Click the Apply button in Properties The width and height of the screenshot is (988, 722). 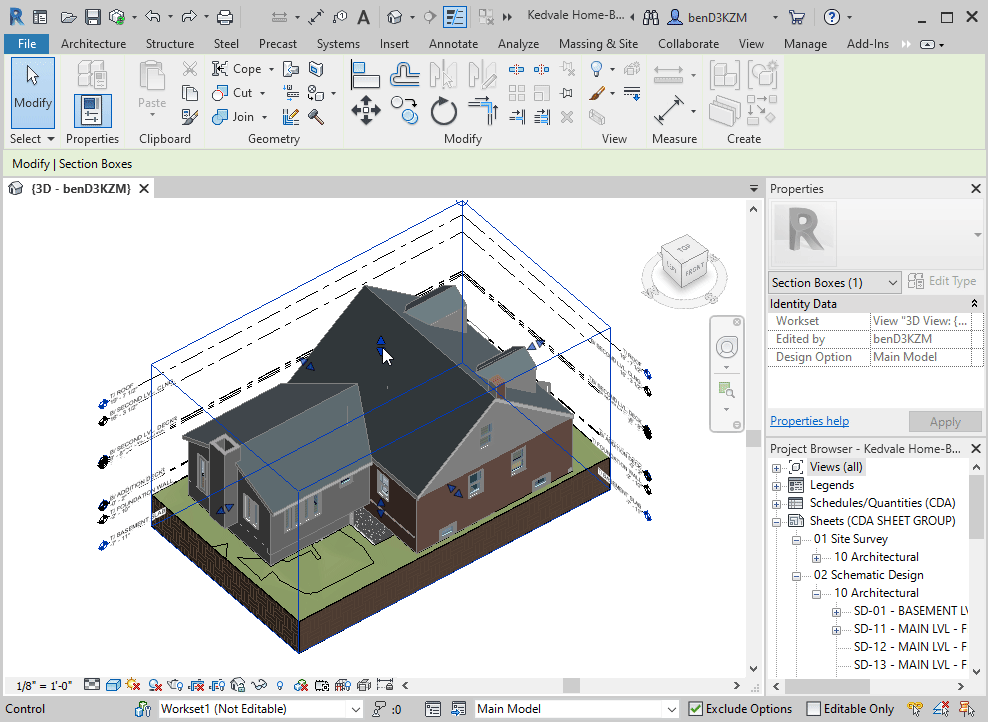tap(945, 421)
